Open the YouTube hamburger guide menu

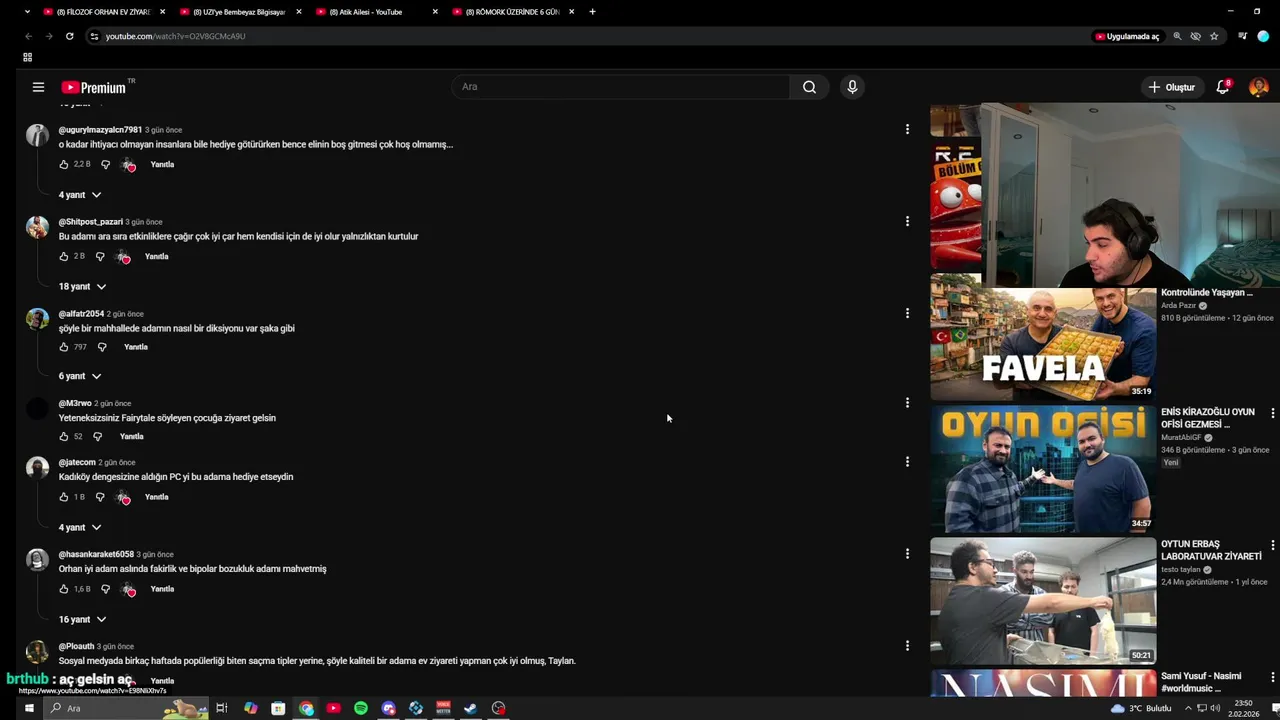[38, 87]
